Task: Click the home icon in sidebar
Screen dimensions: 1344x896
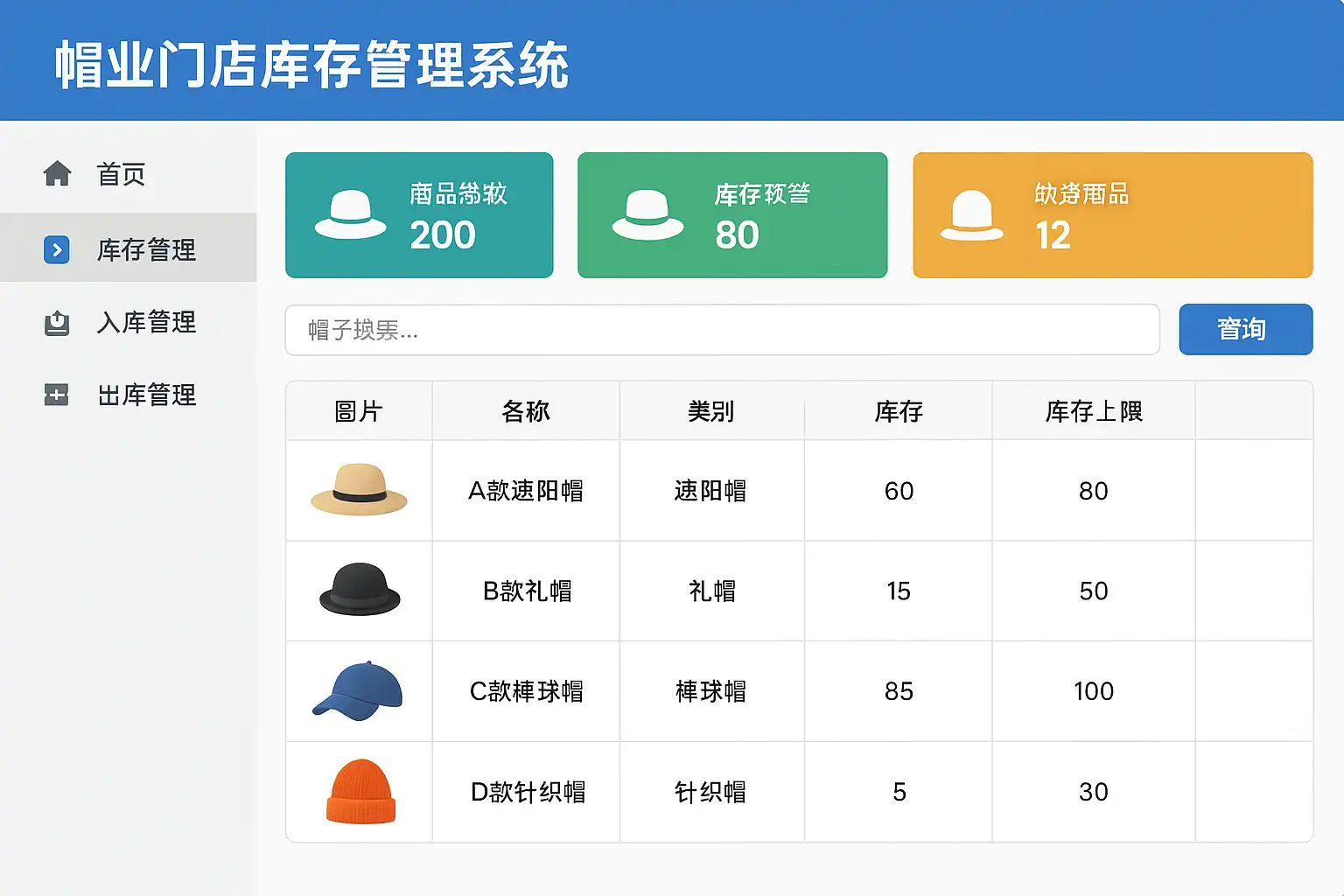Action: tap(57, 174)
